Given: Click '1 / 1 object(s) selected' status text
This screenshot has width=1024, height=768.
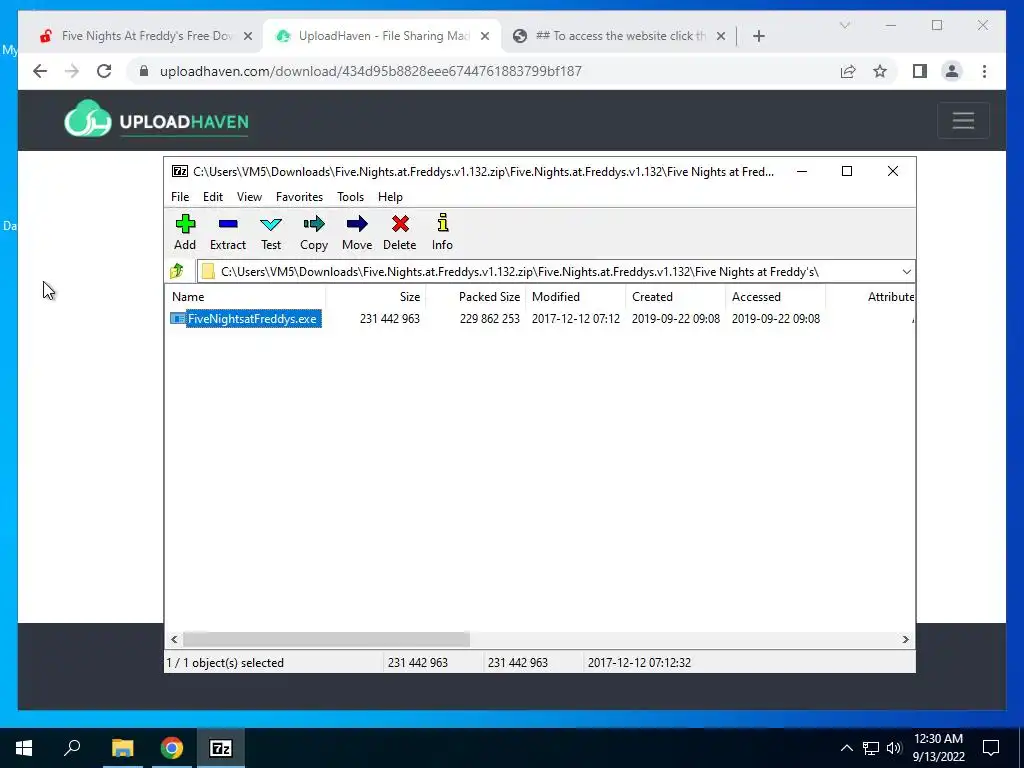Looking at the screenshot, I should pyautogui.click(x=225, y=662).
